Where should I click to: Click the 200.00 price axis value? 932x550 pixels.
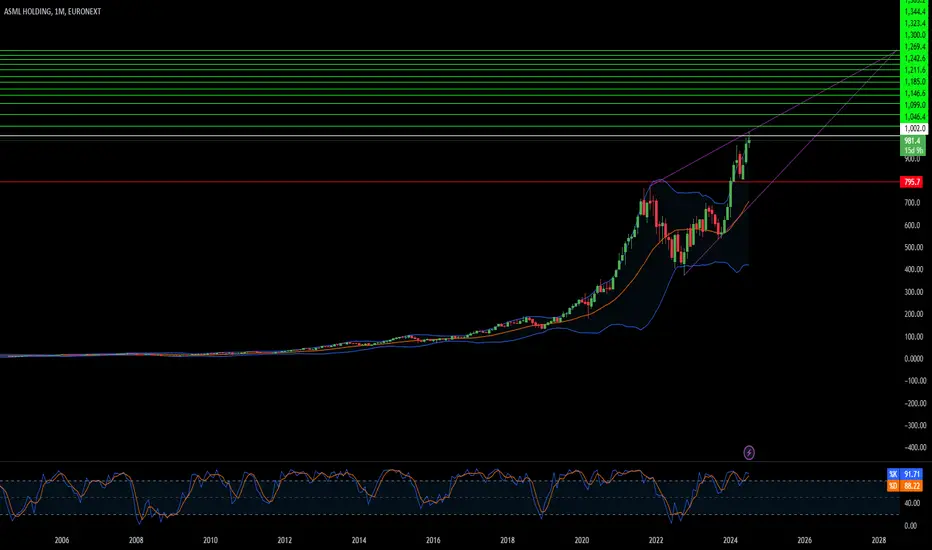click(913, 314)
